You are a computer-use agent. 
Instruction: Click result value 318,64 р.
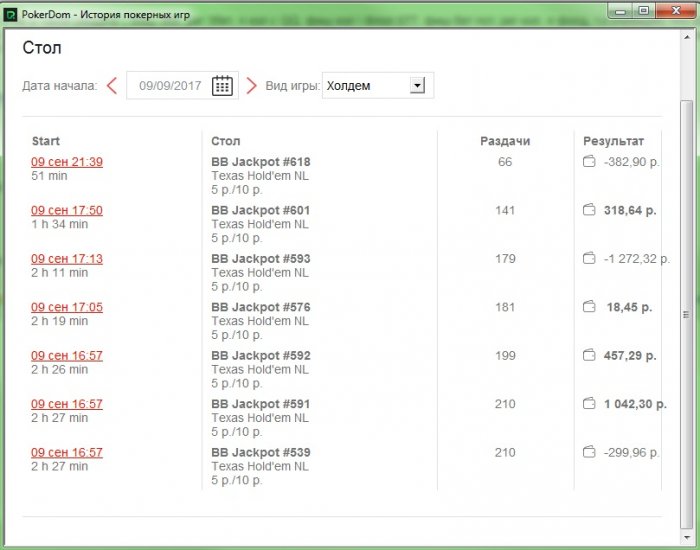630,210
